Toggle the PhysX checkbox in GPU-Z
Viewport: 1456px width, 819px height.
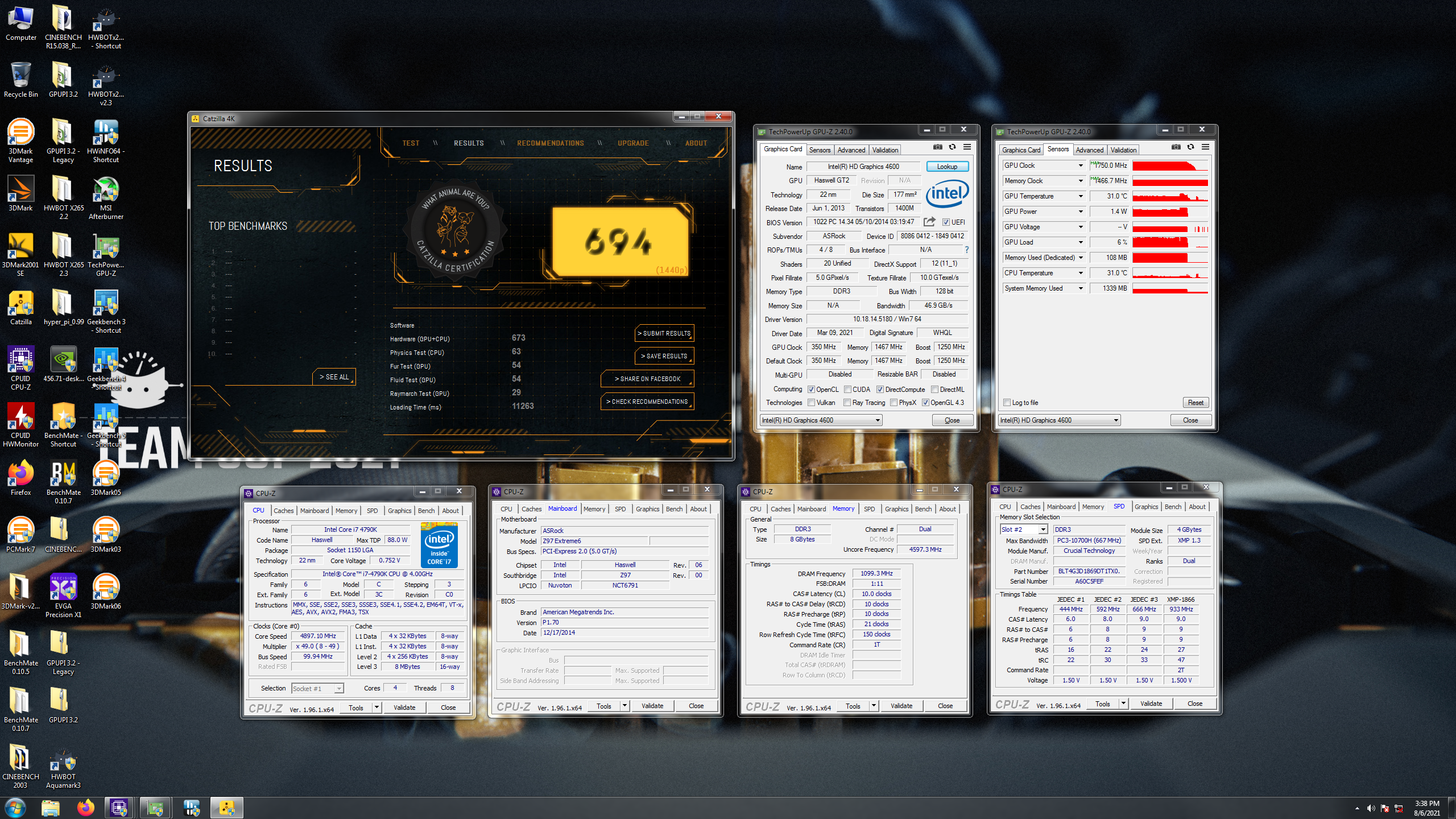coord(894,403)
